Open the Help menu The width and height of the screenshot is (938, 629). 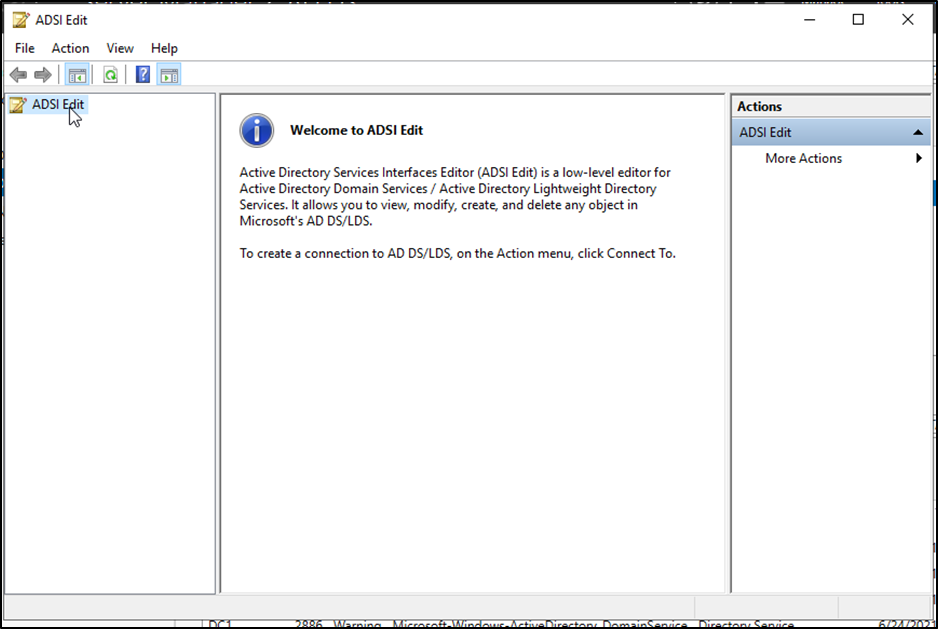tap(164, 48)
